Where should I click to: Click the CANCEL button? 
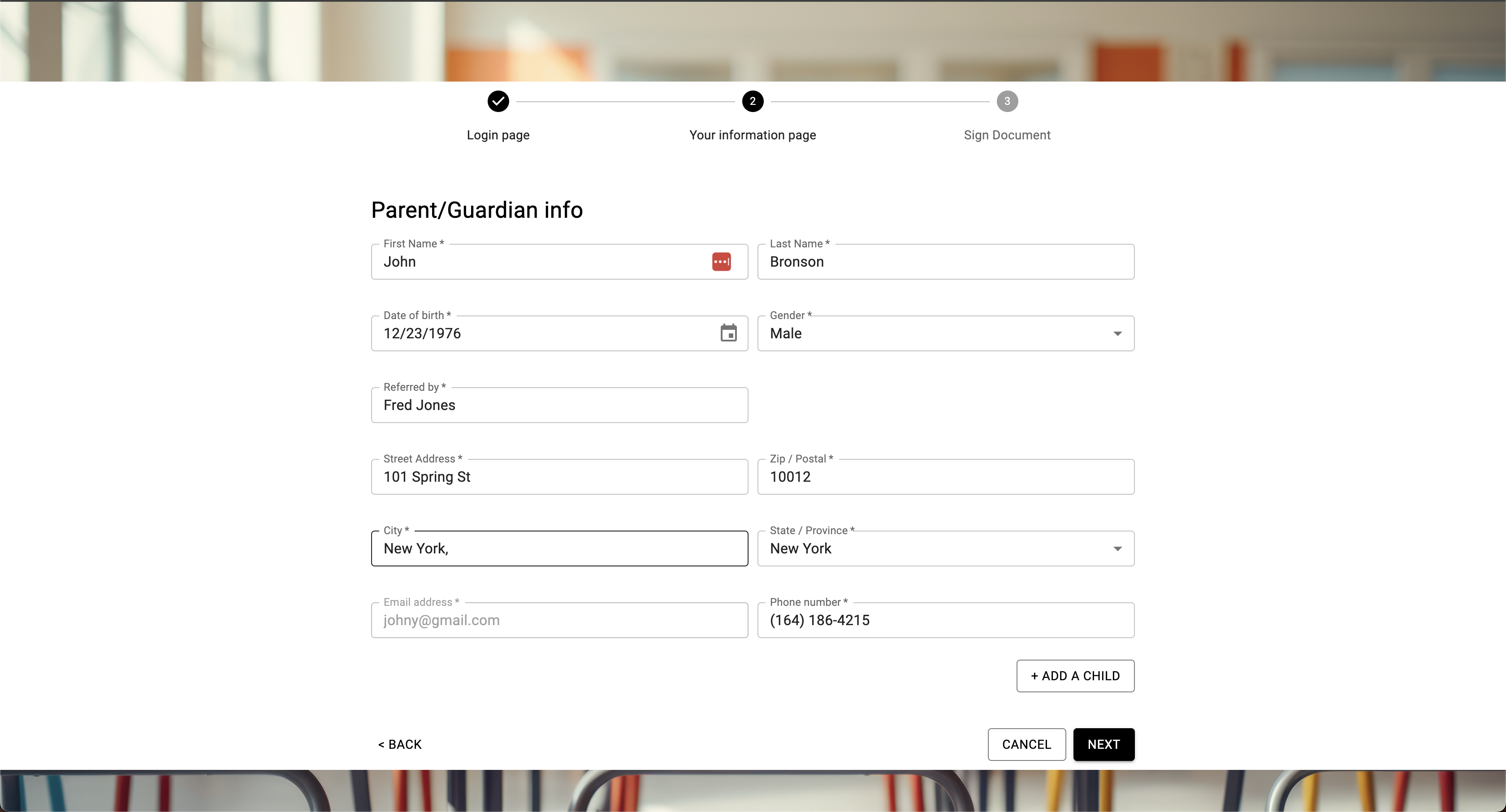coord(1026,744)
